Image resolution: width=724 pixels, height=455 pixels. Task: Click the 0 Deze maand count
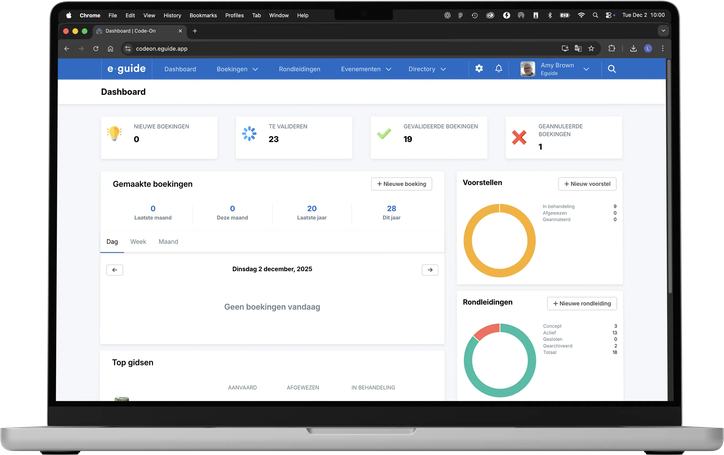click(232, 208)
